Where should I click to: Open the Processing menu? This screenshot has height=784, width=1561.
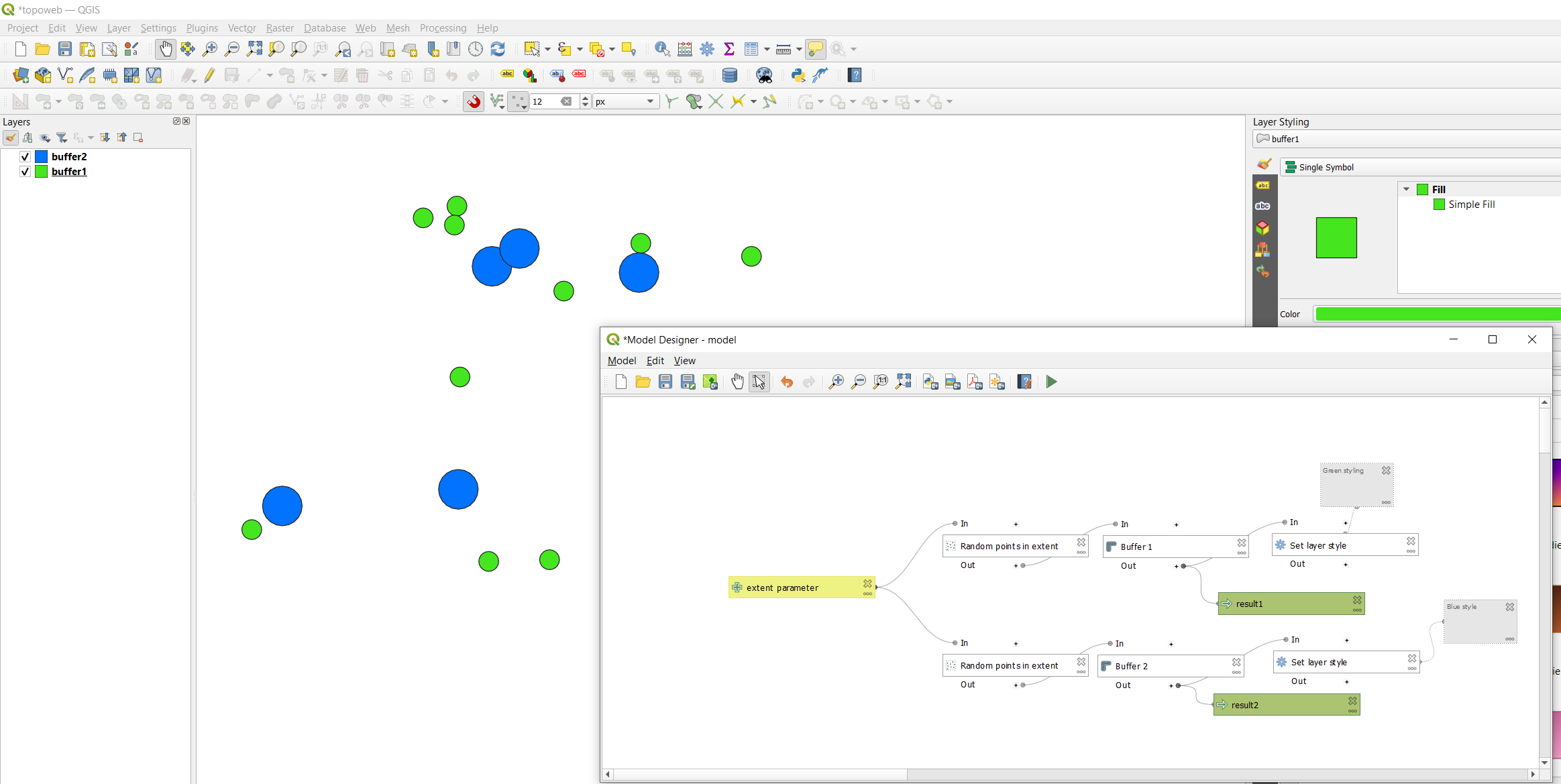tap(443, 27)
